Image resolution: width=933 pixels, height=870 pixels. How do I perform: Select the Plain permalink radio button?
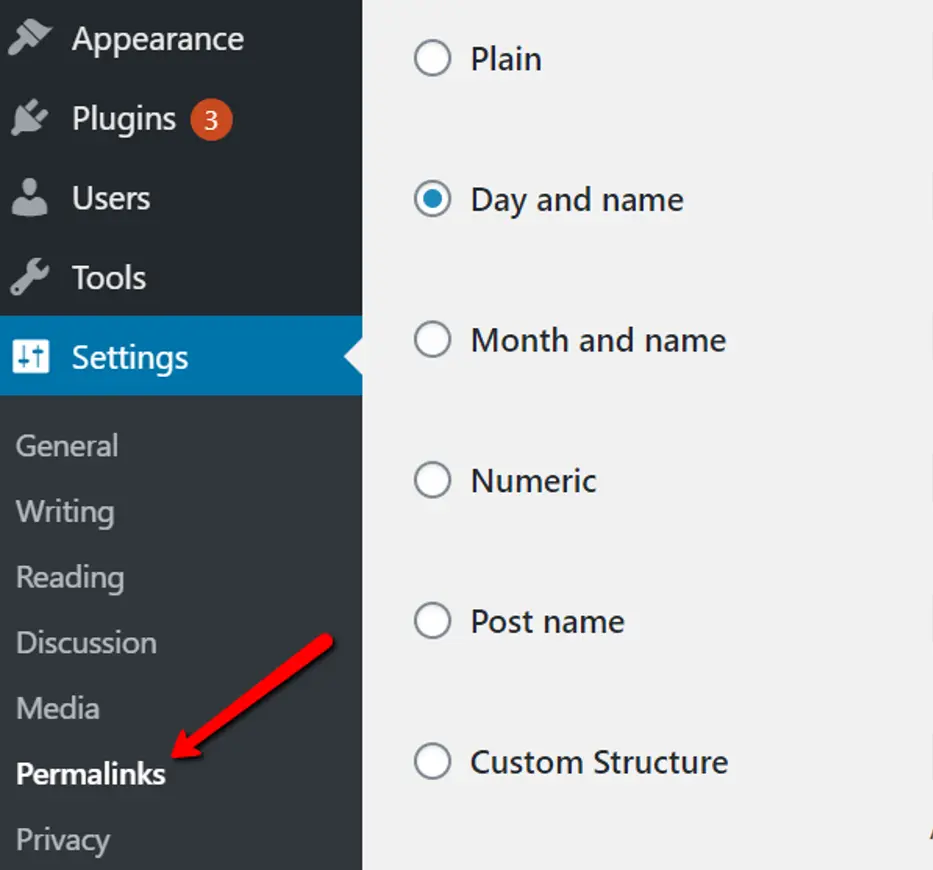432,59
